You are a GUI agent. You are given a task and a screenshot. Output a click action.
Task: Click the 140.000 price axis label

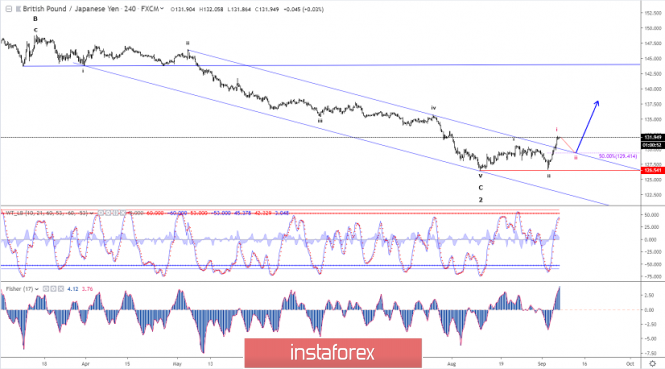[653, 89]
